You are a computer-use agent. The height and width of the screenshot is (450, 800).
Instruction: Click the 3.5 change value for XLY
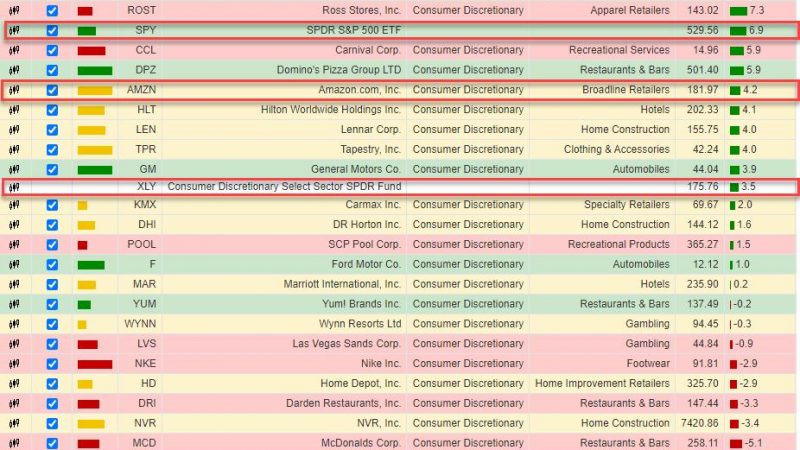pos(748,187)
